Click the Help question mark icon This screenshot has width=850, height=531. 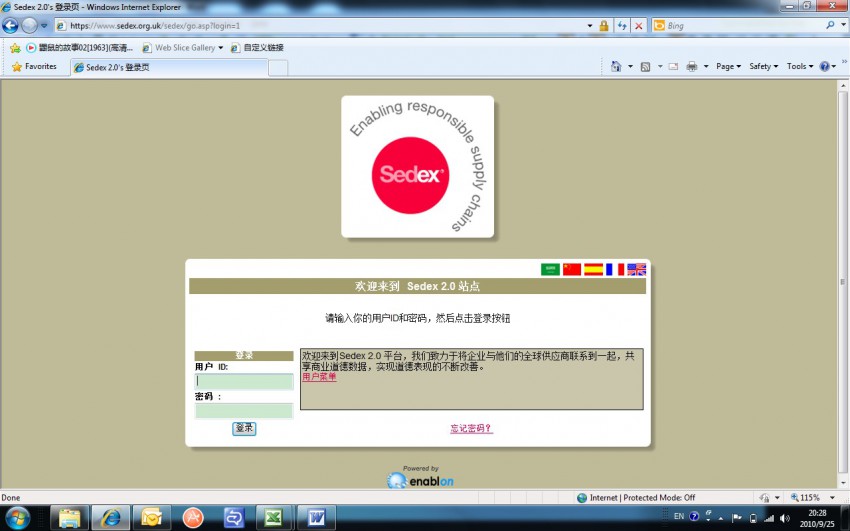tap(825, 66)
